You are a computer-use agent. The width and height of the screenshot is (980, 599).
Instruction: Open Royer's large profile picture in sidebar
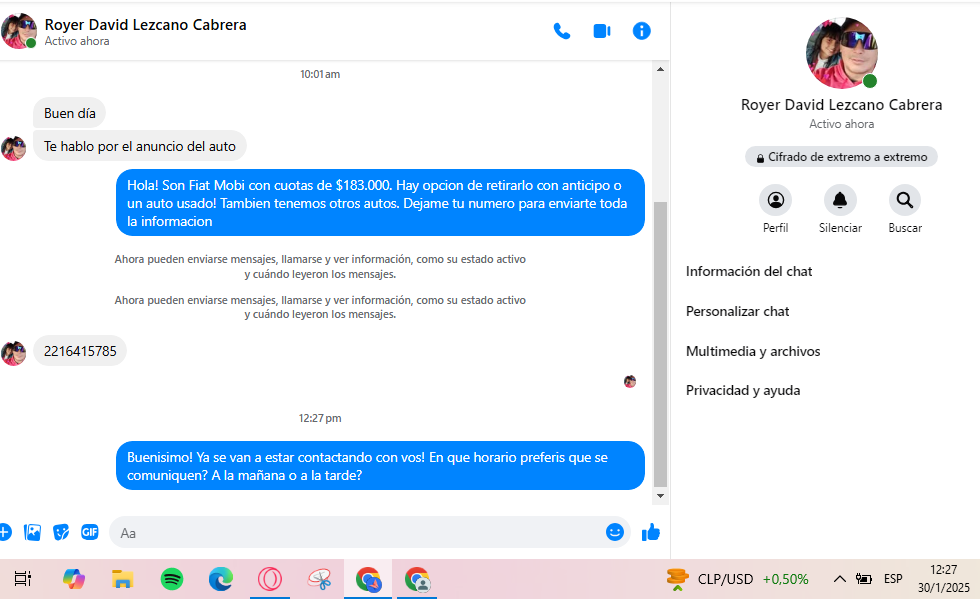(841, 53)
